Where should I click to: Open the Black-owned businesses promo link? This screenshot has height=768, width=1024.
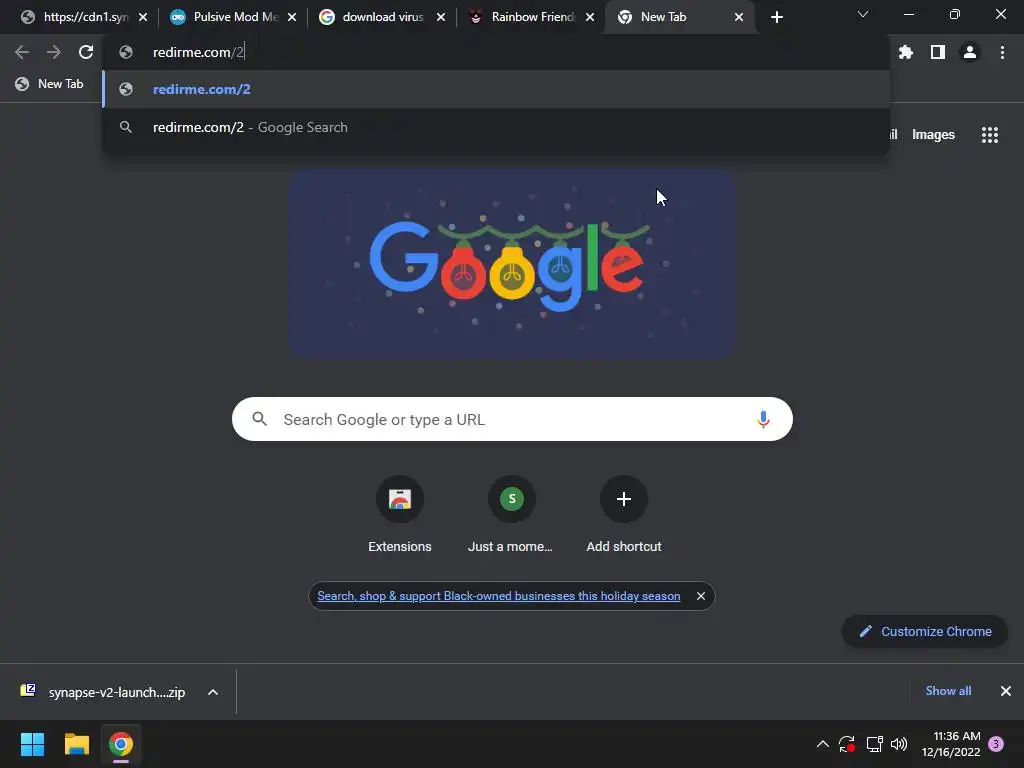pos(498,596)
